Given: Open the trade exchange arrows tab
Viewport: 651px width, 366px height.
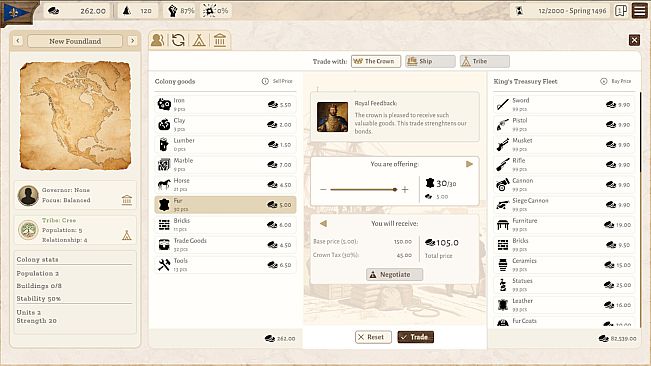Looking at the screenshot, I should click(x=179, y=40).
